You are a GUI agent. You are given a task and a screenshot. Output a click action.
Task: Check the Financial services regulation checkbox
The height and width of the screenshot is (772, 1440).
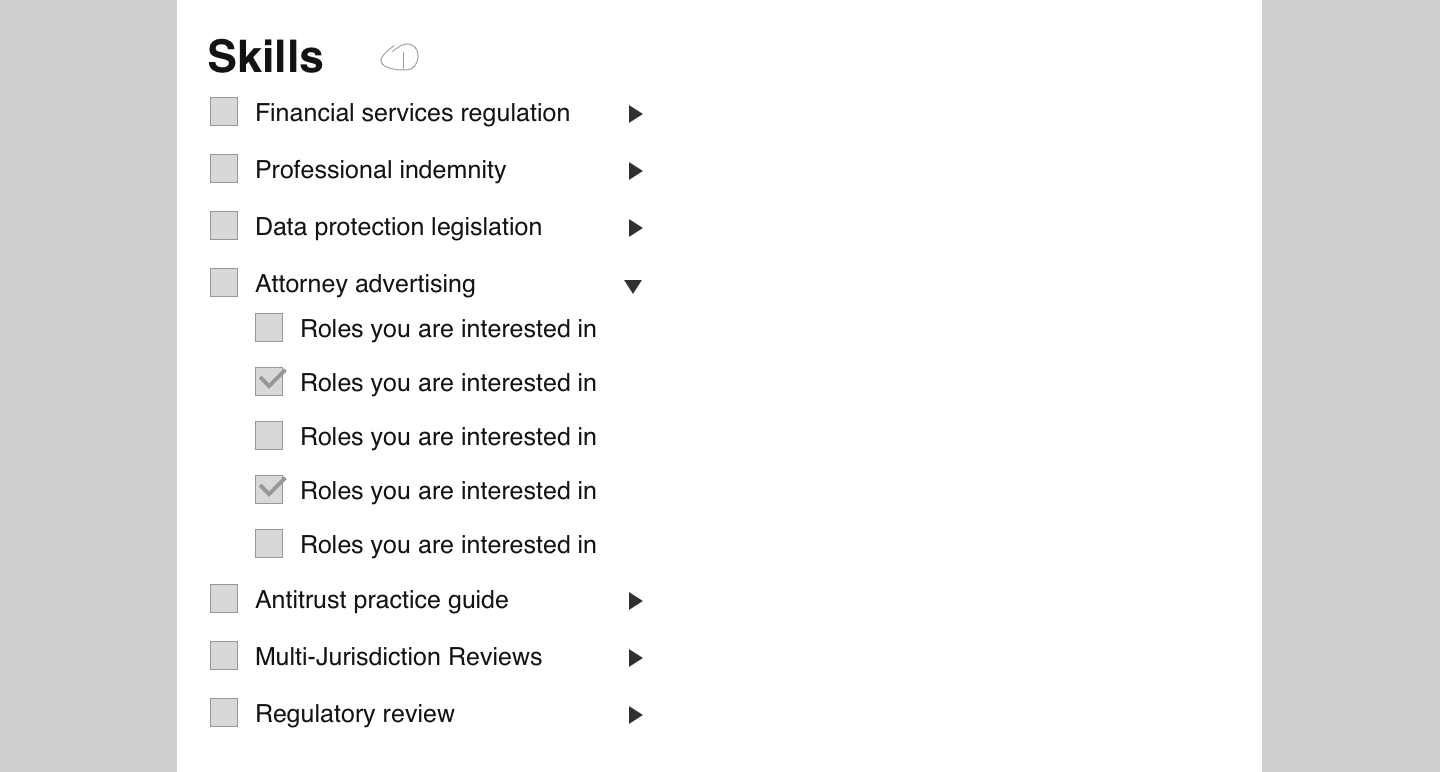pyautogui.click(x=224, y=112)
